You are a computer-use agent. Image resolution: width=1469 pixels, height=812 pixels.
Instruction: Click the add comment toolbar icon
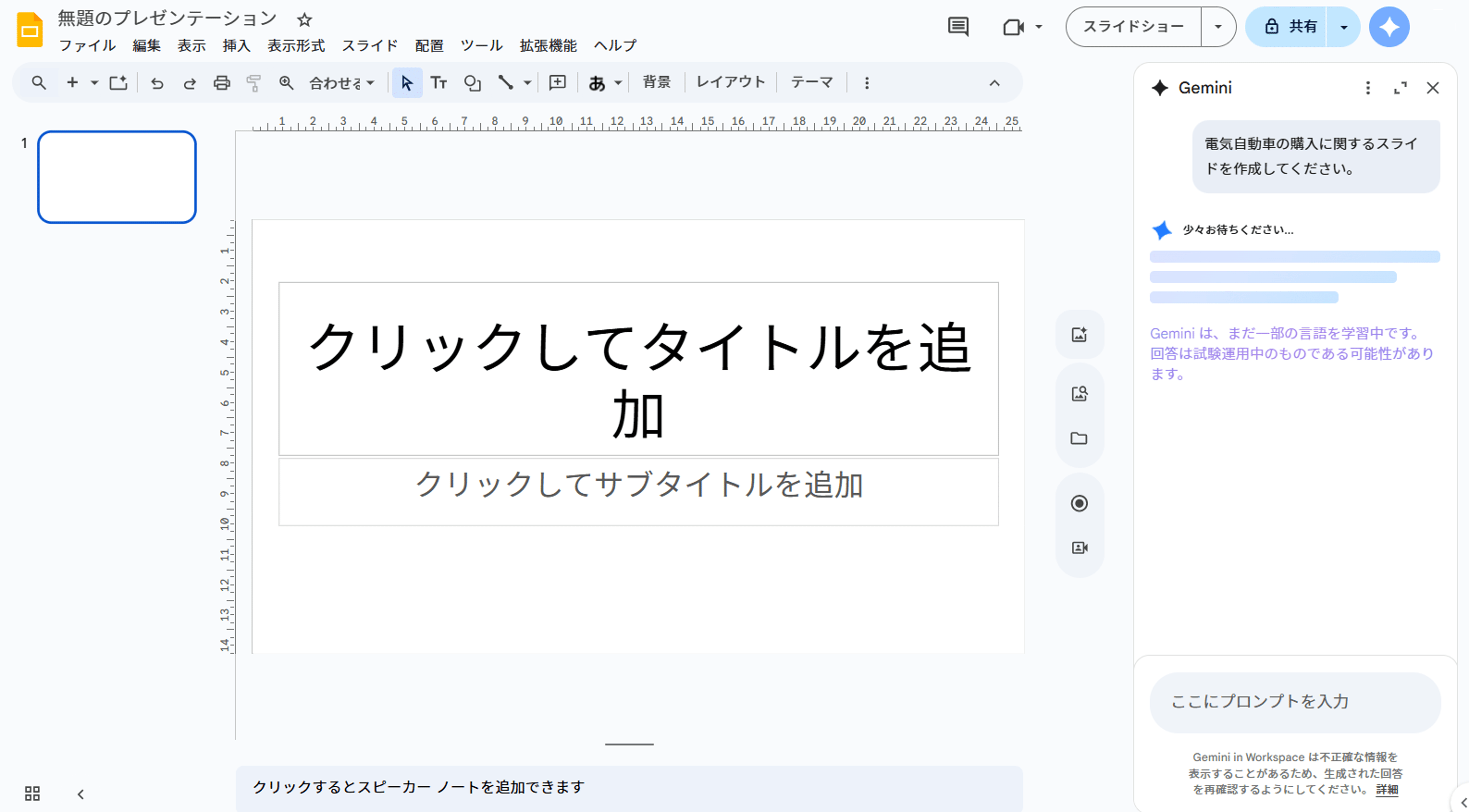point(557,83)
